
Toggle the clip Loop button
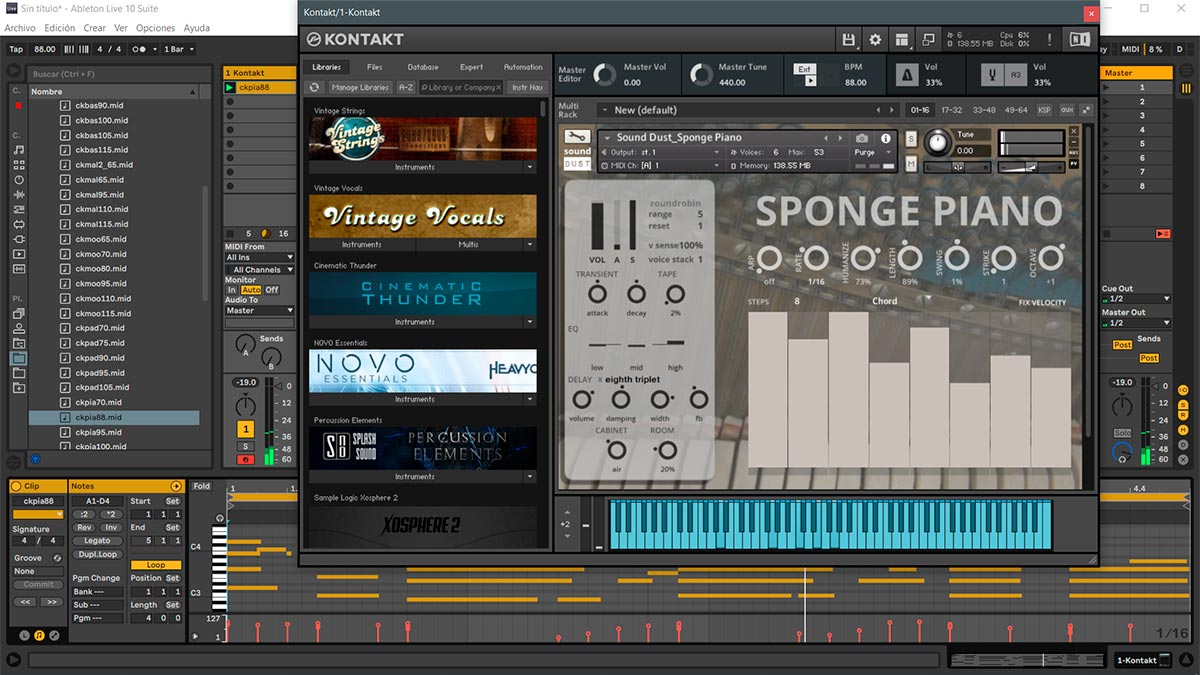pyautogui.click(x=156, y=565)
